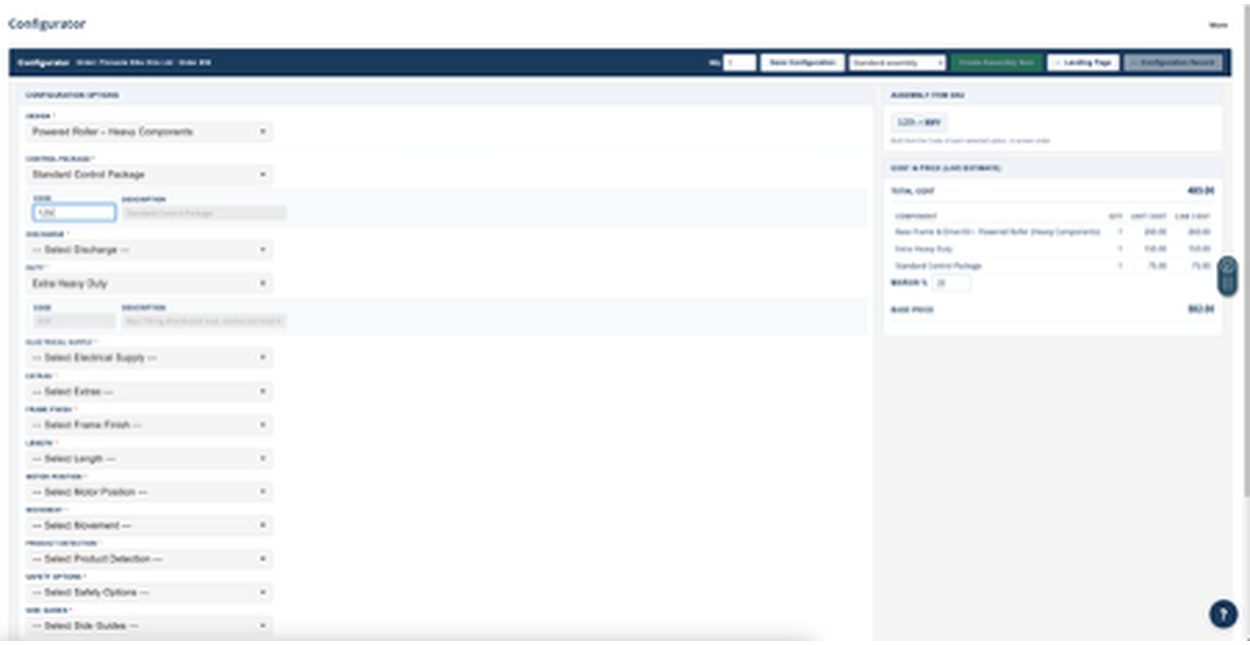This screenshot has width=1250, height=645.
Task: Click the Save Configuration button
Action: (802, 62)
